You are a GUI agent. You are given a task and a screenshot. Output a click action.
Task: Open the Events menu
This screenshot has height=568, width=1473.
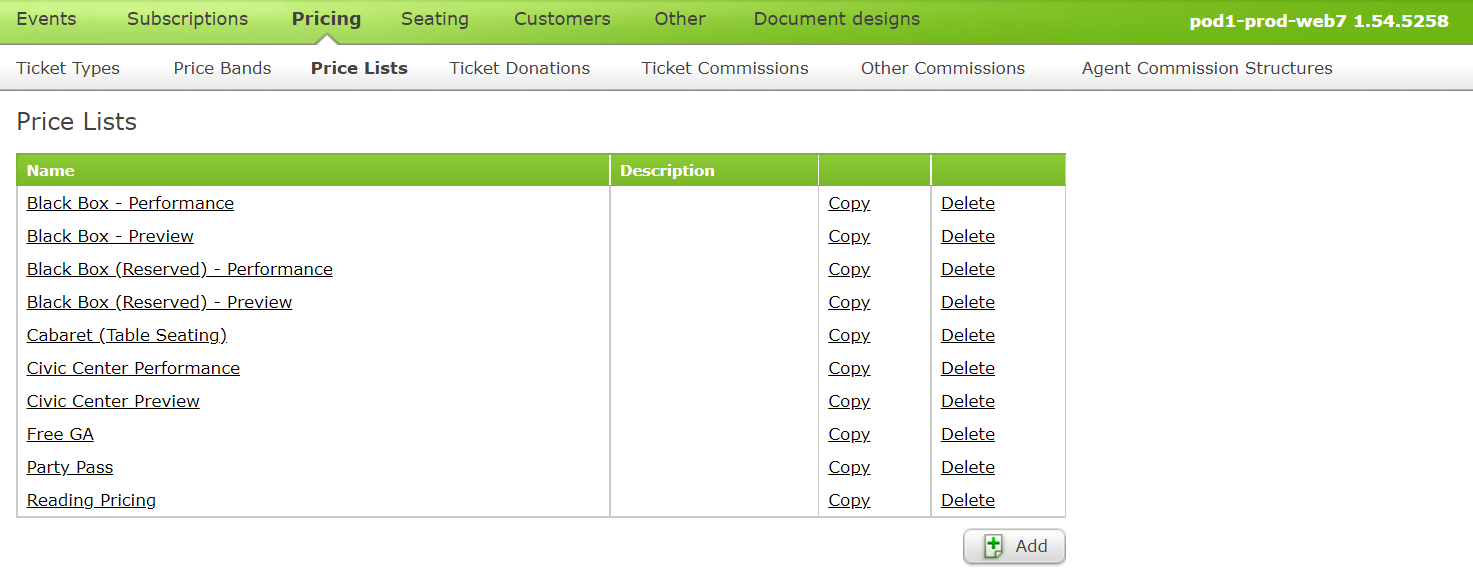pyautogui.click(x=46, y=19)
